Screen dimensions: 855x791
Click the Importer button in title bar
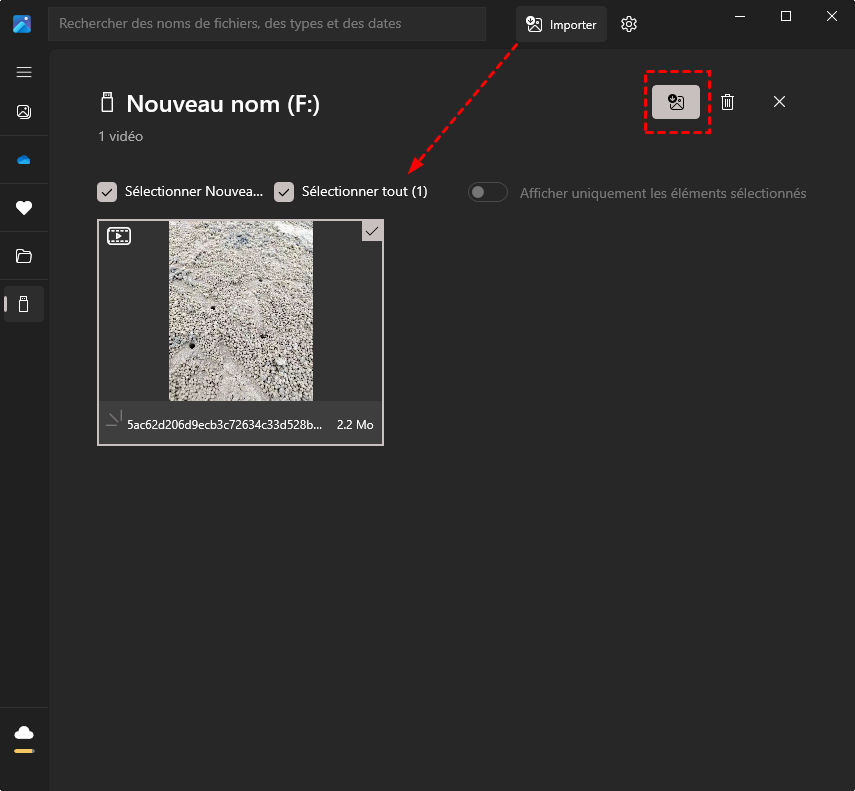[561, 25]
